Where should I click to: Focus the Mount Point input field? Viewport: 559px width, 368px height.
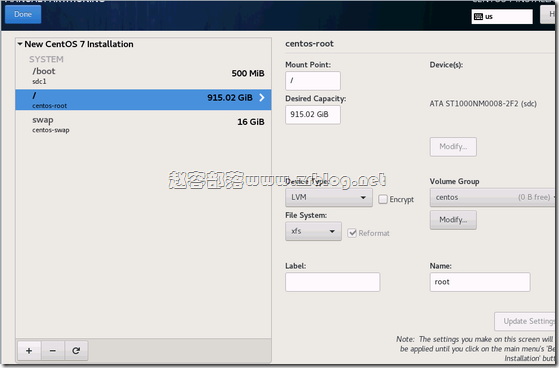click(x=313, y=81)
